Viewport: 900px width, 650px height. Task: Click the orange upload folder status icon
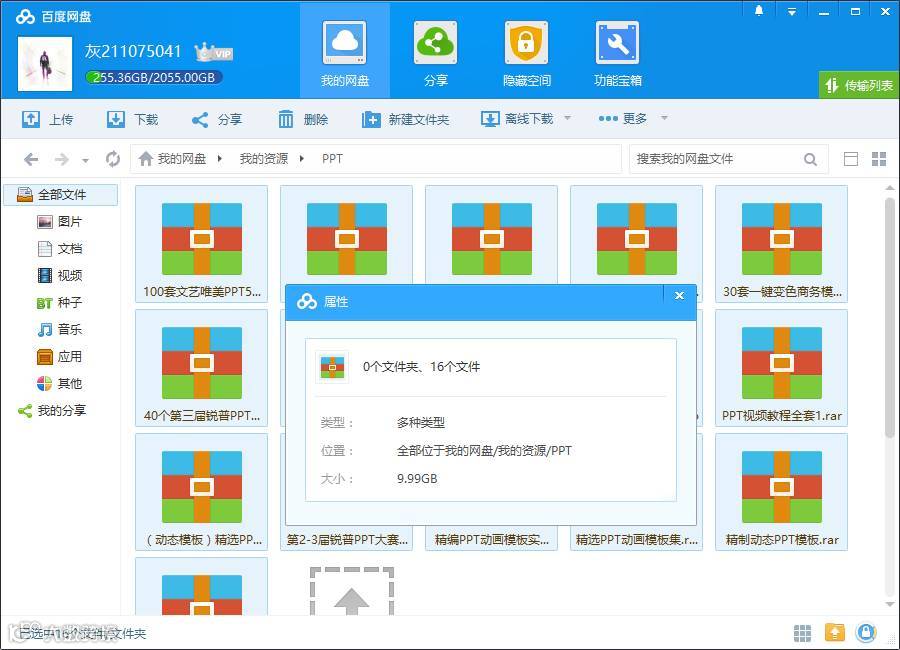tap(835, 632)
